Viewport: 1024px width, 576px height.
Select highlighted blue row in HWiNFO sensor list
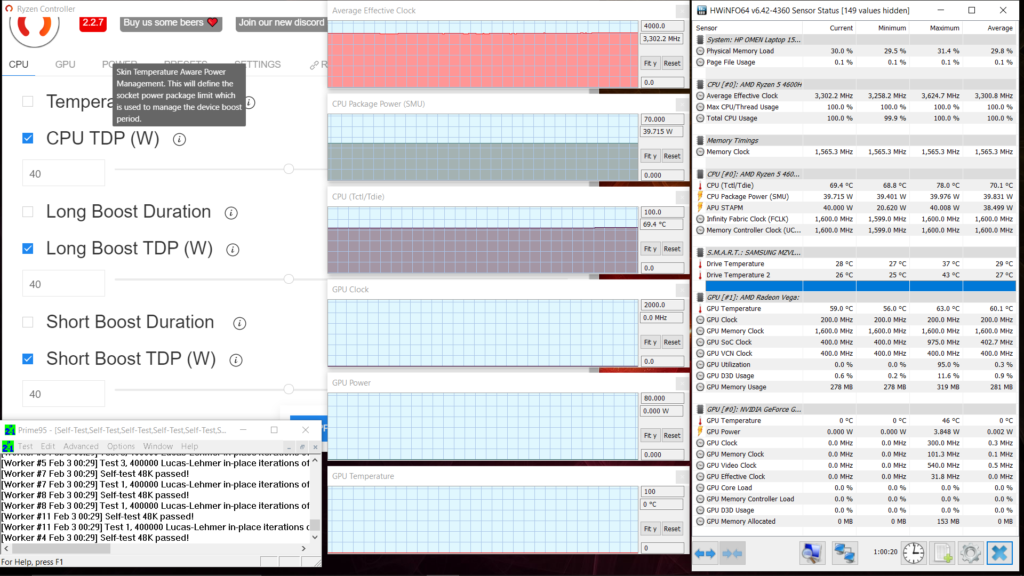(860, 286)
